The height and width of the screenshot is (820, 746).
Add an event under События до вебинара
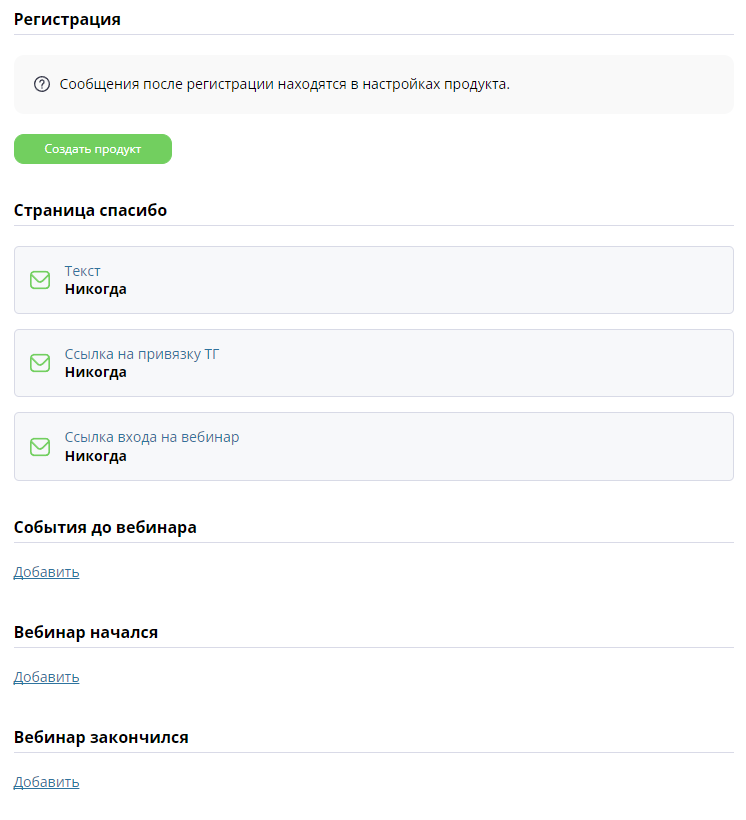pos(47,572)
